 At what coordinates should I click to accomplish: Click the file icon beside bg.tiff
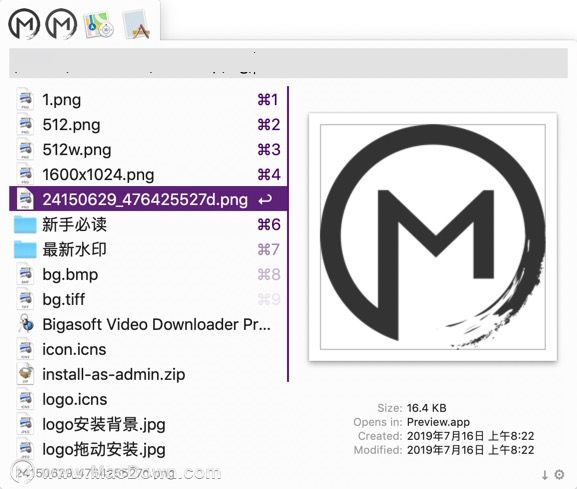pyautogui.click(x=25, y=299)
